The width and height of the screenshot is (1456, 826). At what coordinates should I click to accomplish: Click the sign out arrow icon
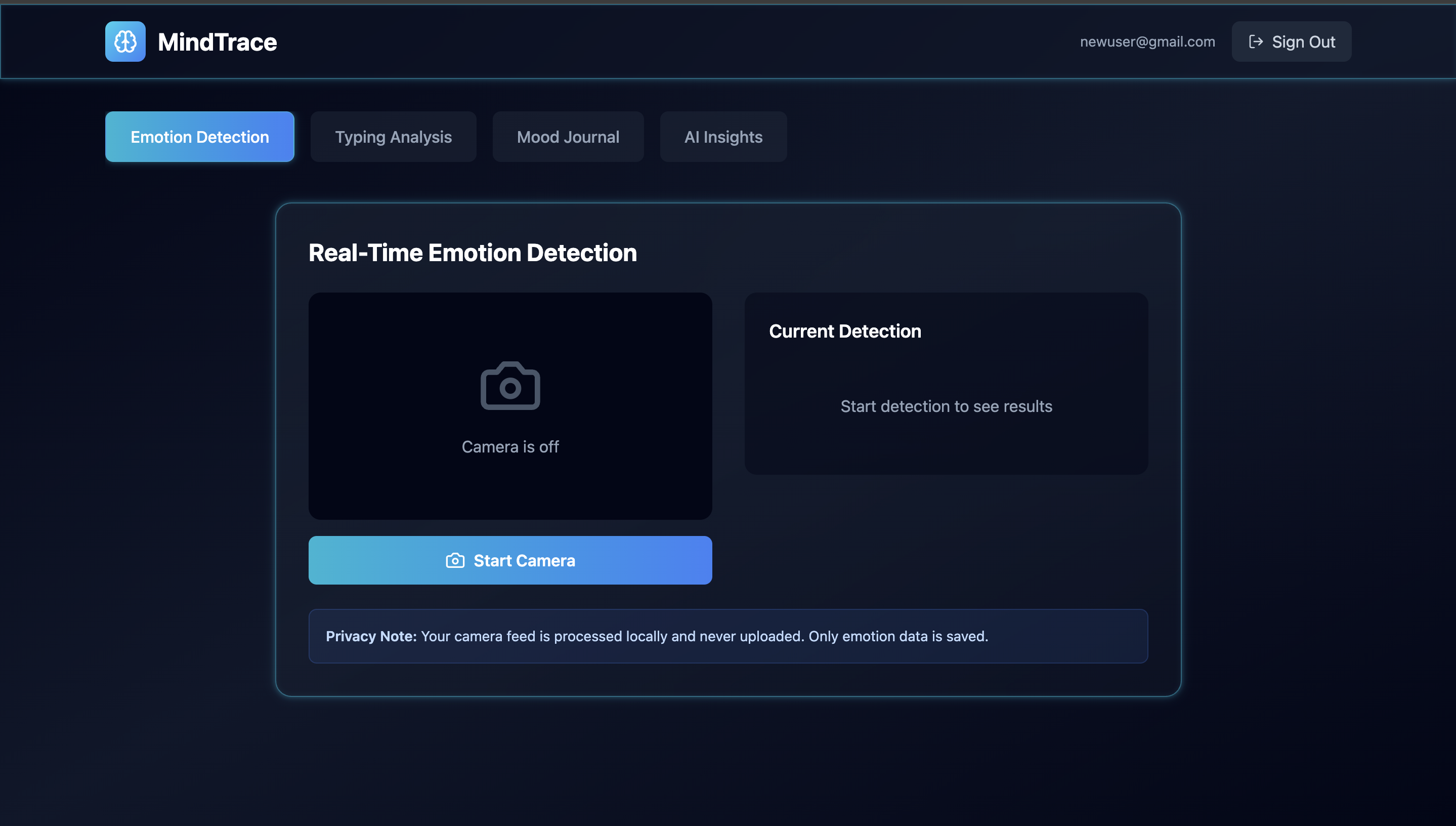[x=1255, y=42]
